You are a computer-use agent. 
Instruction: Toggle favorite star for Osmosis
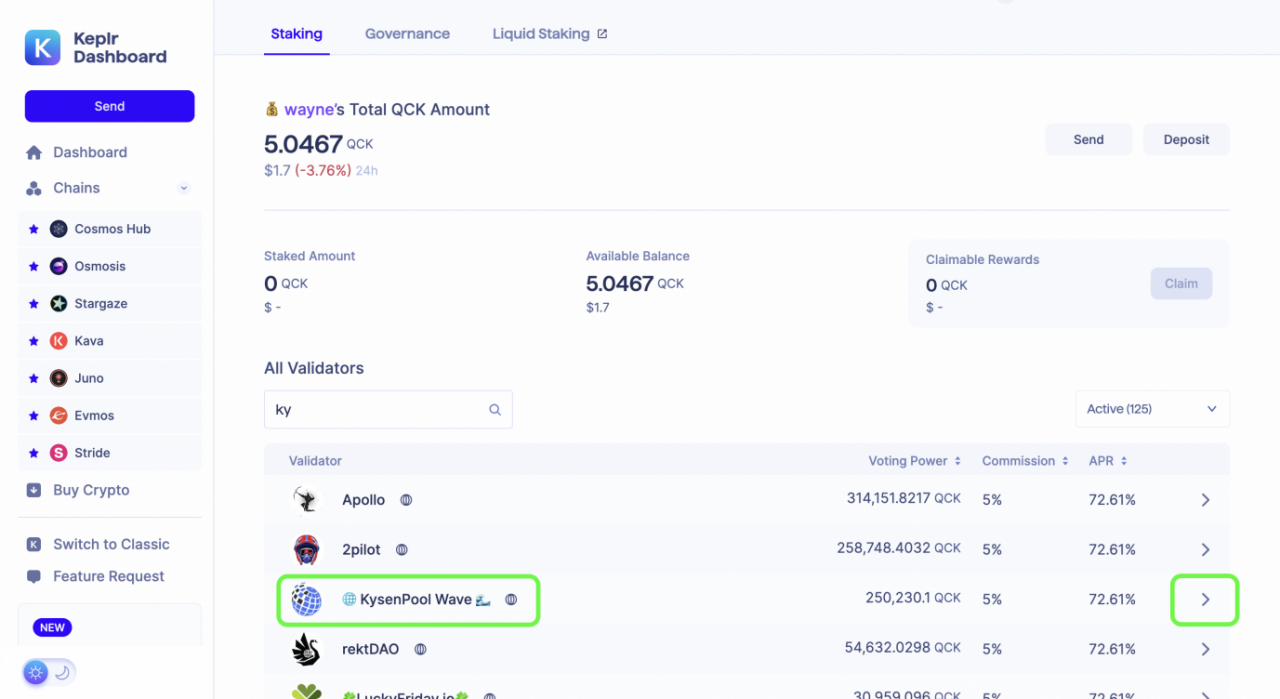(x=33, y=266)
